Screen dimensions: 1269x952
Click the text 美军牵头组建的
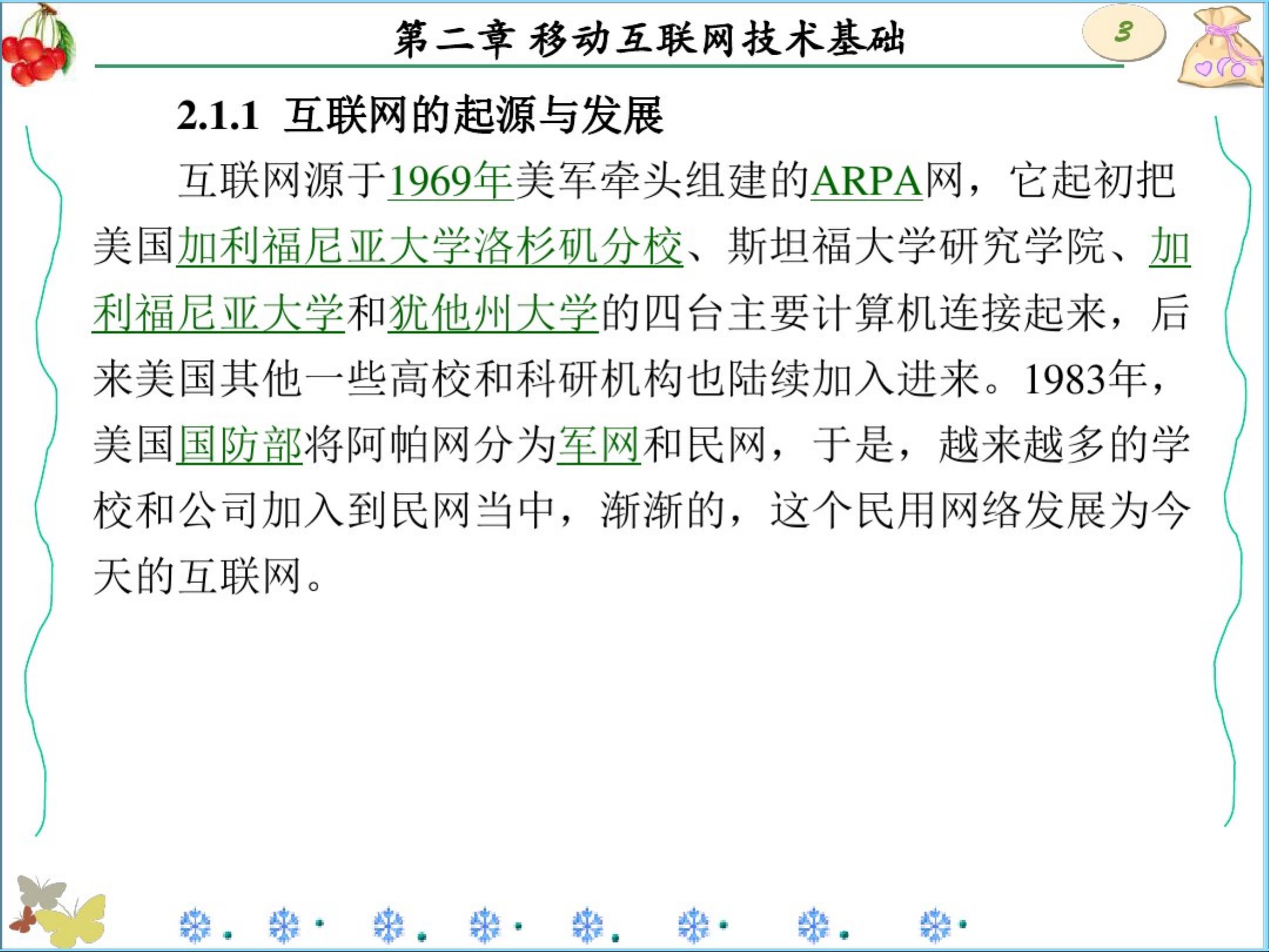point(662,180)
